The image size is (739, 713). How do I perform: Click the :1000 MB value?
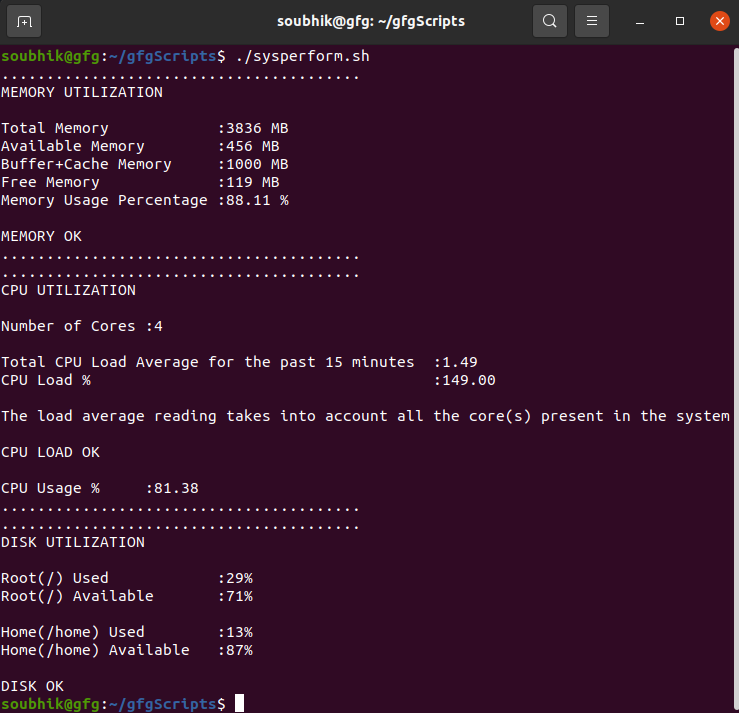pyautogui.click(x=253, y=164)
